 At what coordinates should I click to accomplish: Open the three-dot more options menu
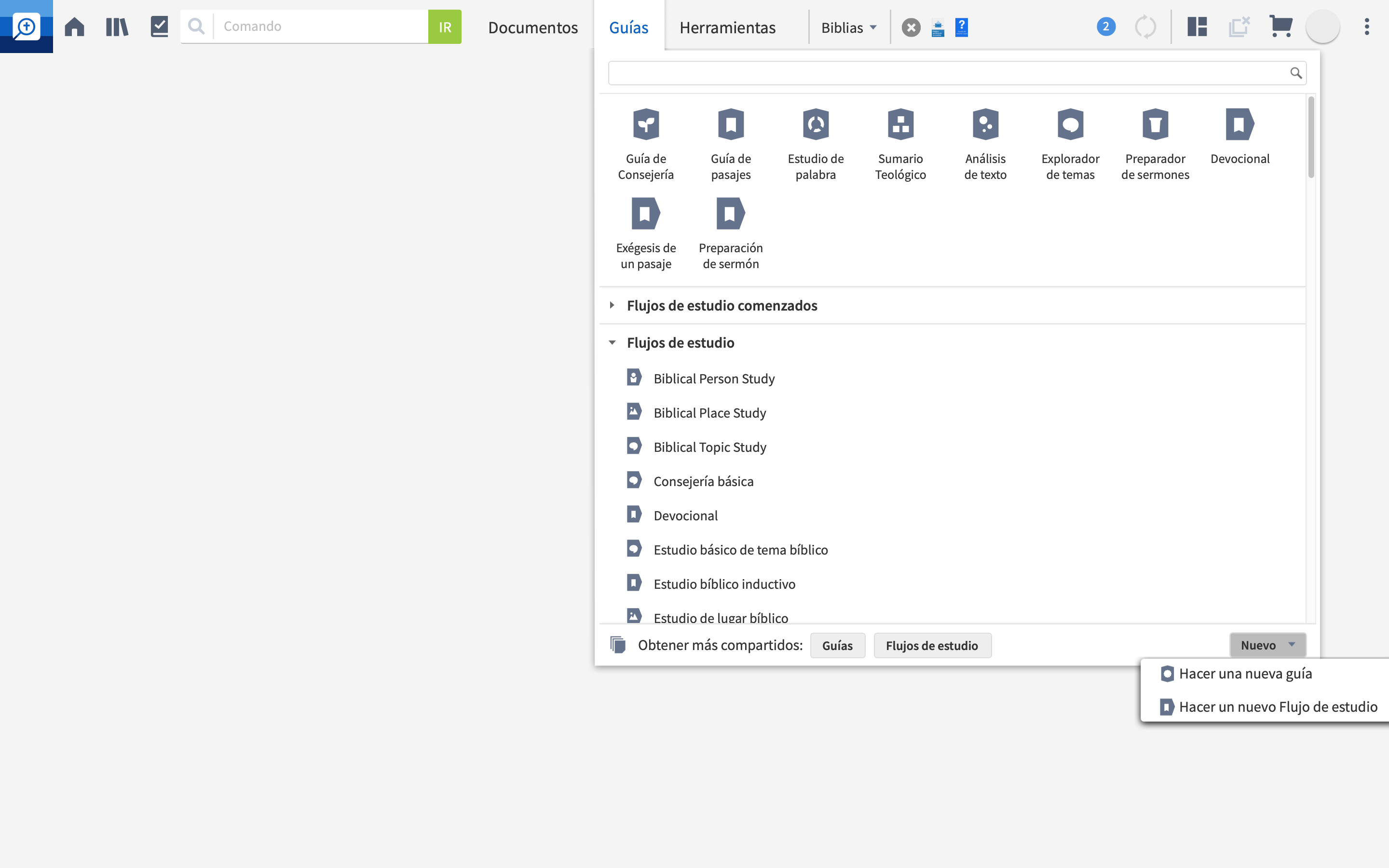[x=1367, y=27]
